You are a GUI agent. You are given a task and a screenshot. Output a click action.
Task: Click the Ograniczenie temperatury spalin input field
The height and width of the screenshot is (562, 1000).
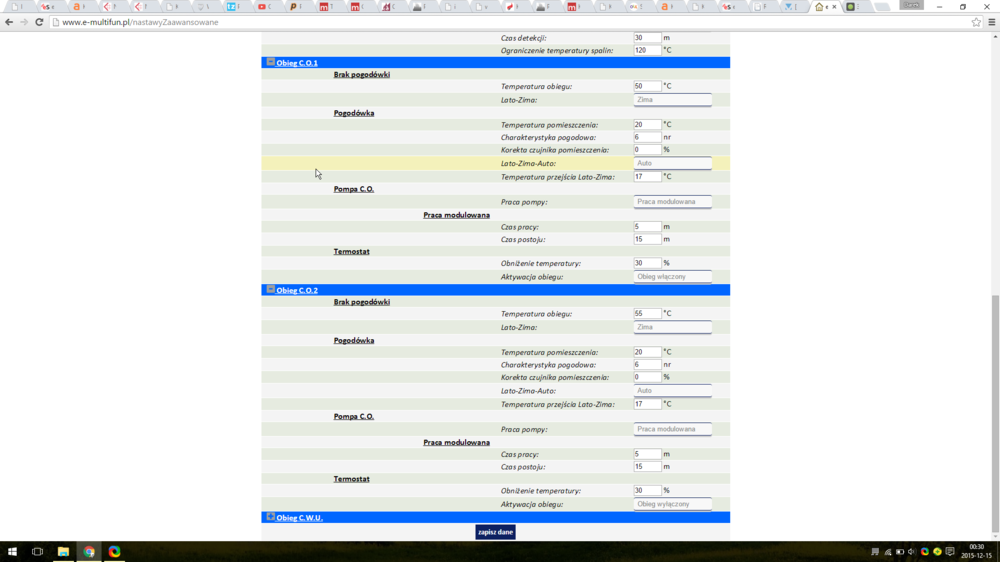tap(646, 50)
